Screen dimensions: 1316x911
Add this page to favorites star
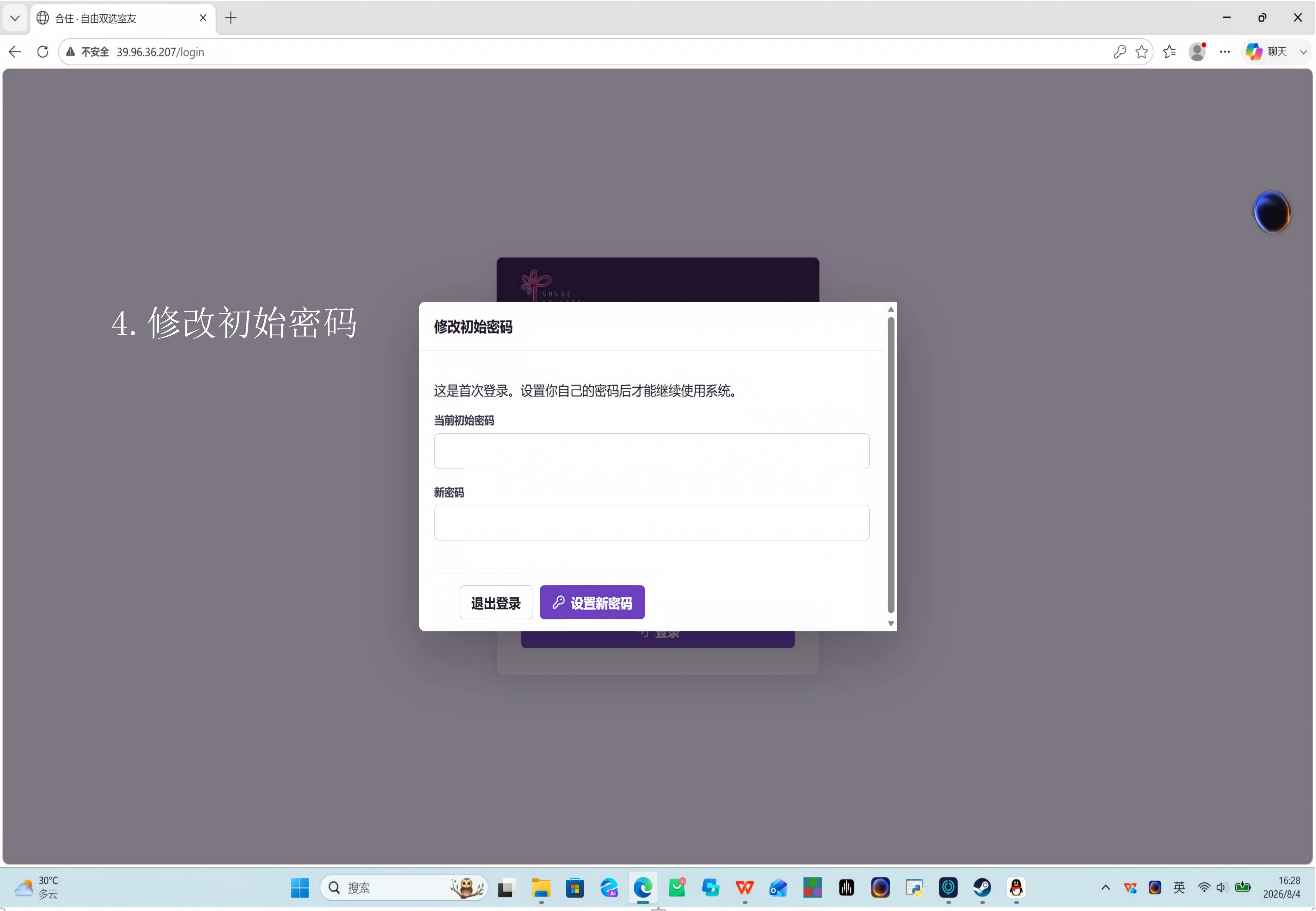[1141, 52]
